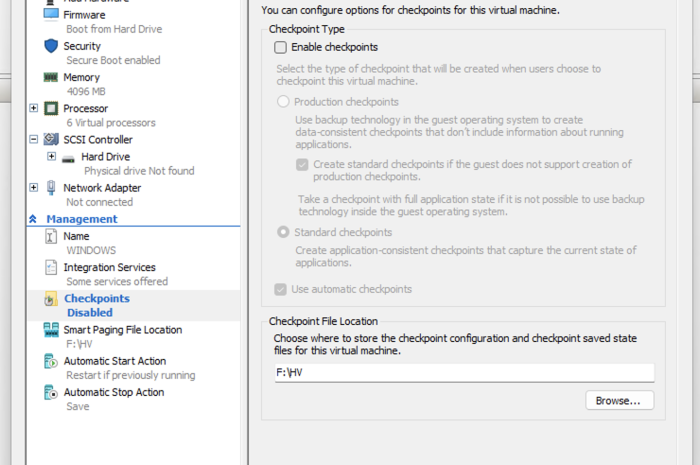Select the Checkpoints icon in sidebar
Image resolution: width=700 pixels, height=465 pixels.
pyautogui.click(x=51, y=299)
